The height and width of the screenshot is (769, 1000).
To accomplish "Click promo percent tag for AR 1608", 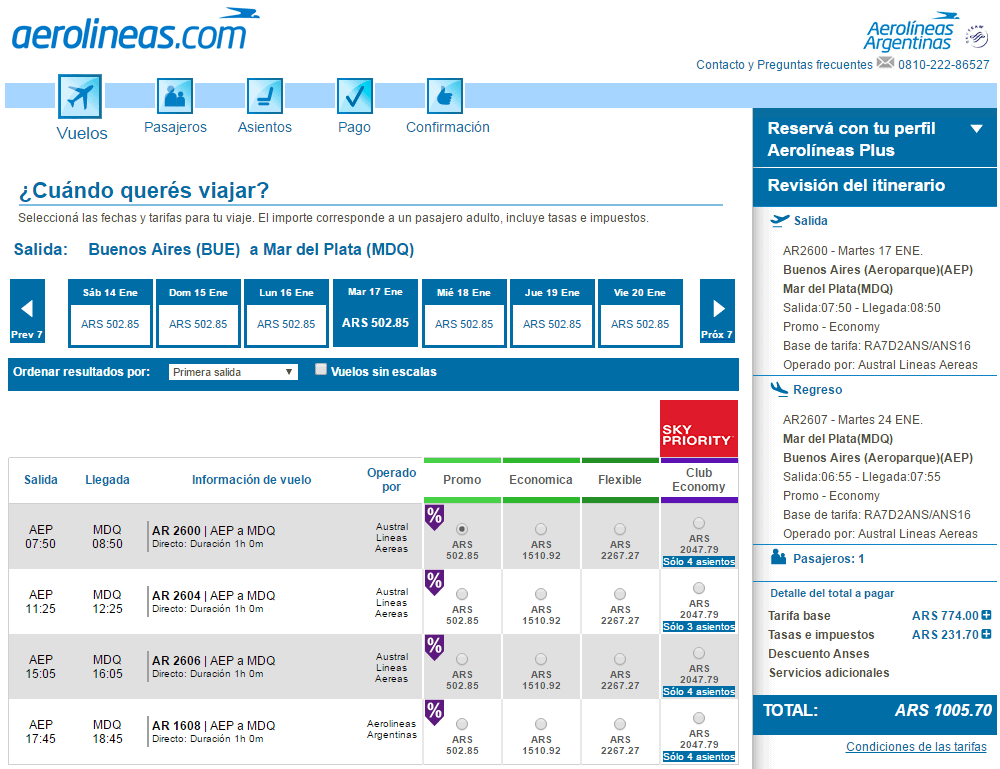I will click(434, 712).
